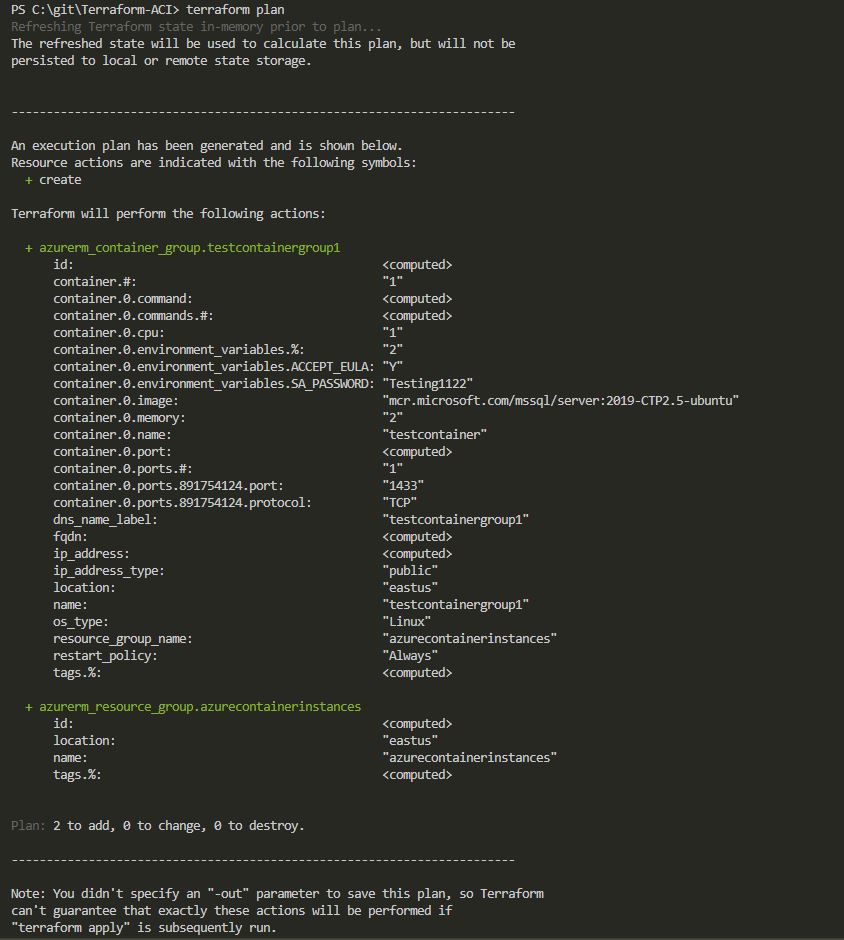Click the container.0.memory key text
Screen dimensions: 844x940
pyautogui.click(x=119, y=417)
